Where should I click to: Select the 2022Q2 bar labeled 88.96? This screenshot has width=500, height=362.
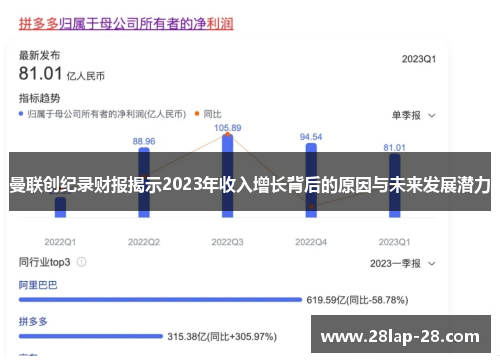coord(144,183)
